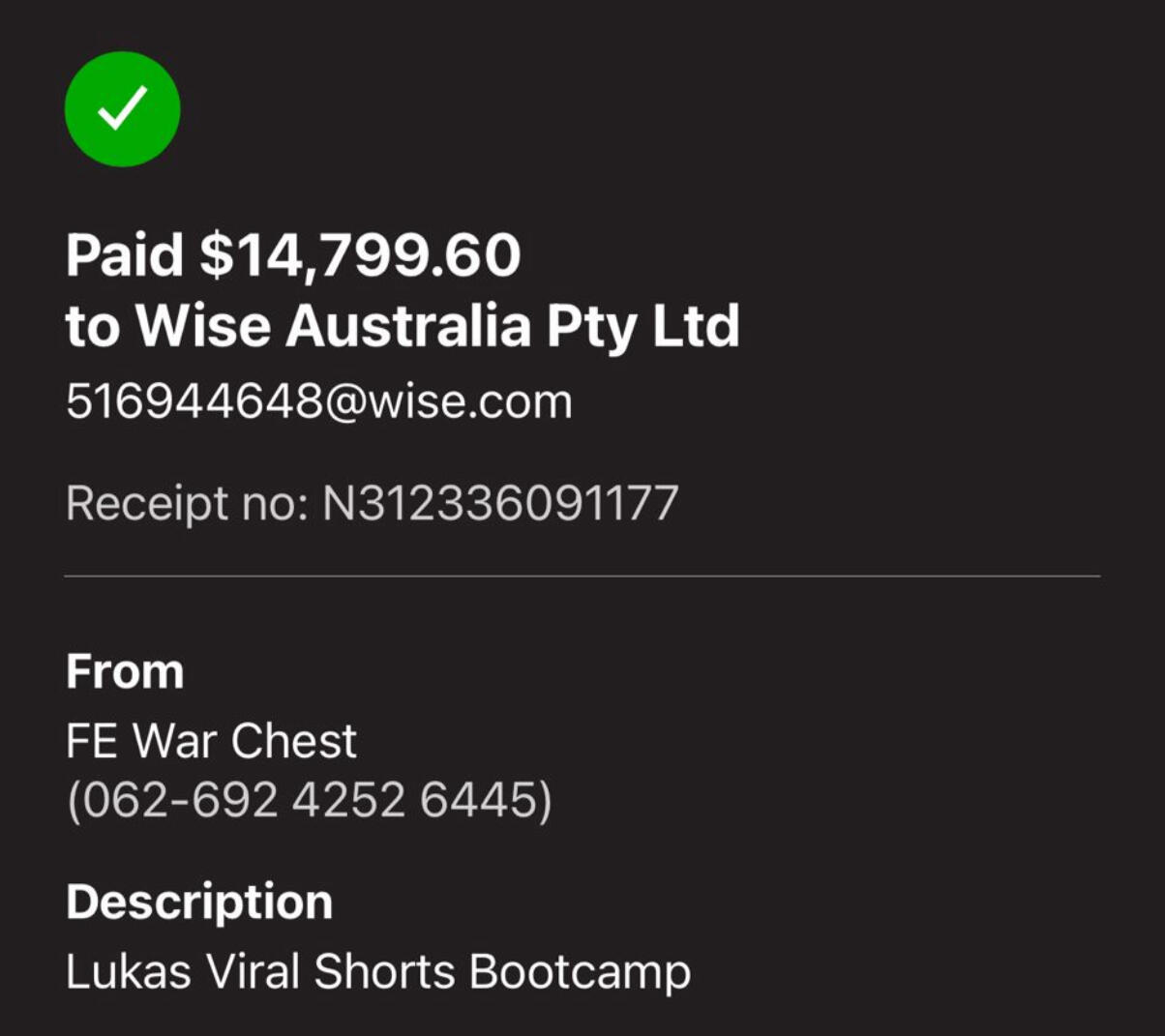Select the Paid $14,799.60 heading
Viewport: 1165px width, 1036px height.
293,255
